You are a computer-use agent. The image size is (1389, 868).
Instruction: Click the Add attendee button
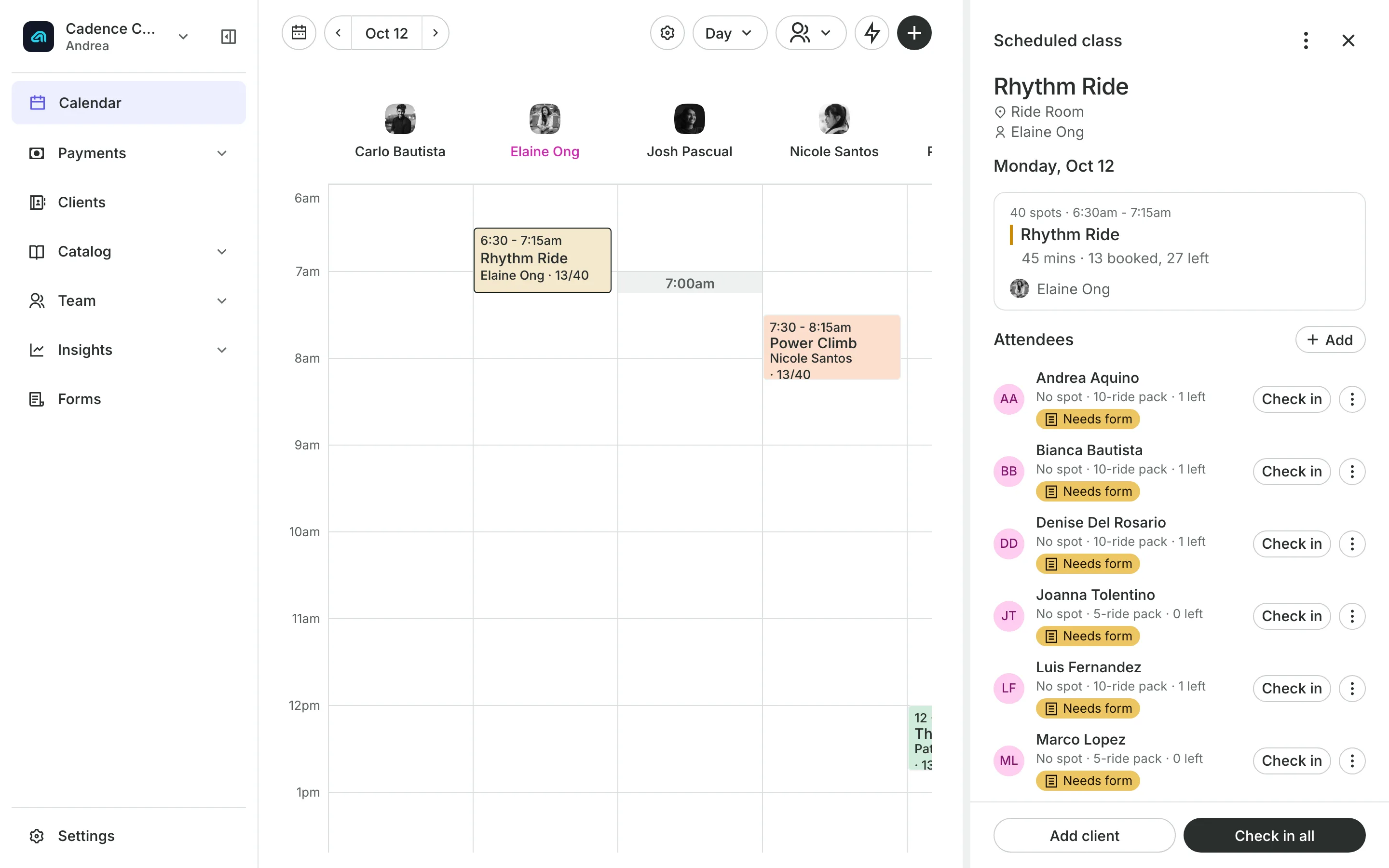(1330, 340)
